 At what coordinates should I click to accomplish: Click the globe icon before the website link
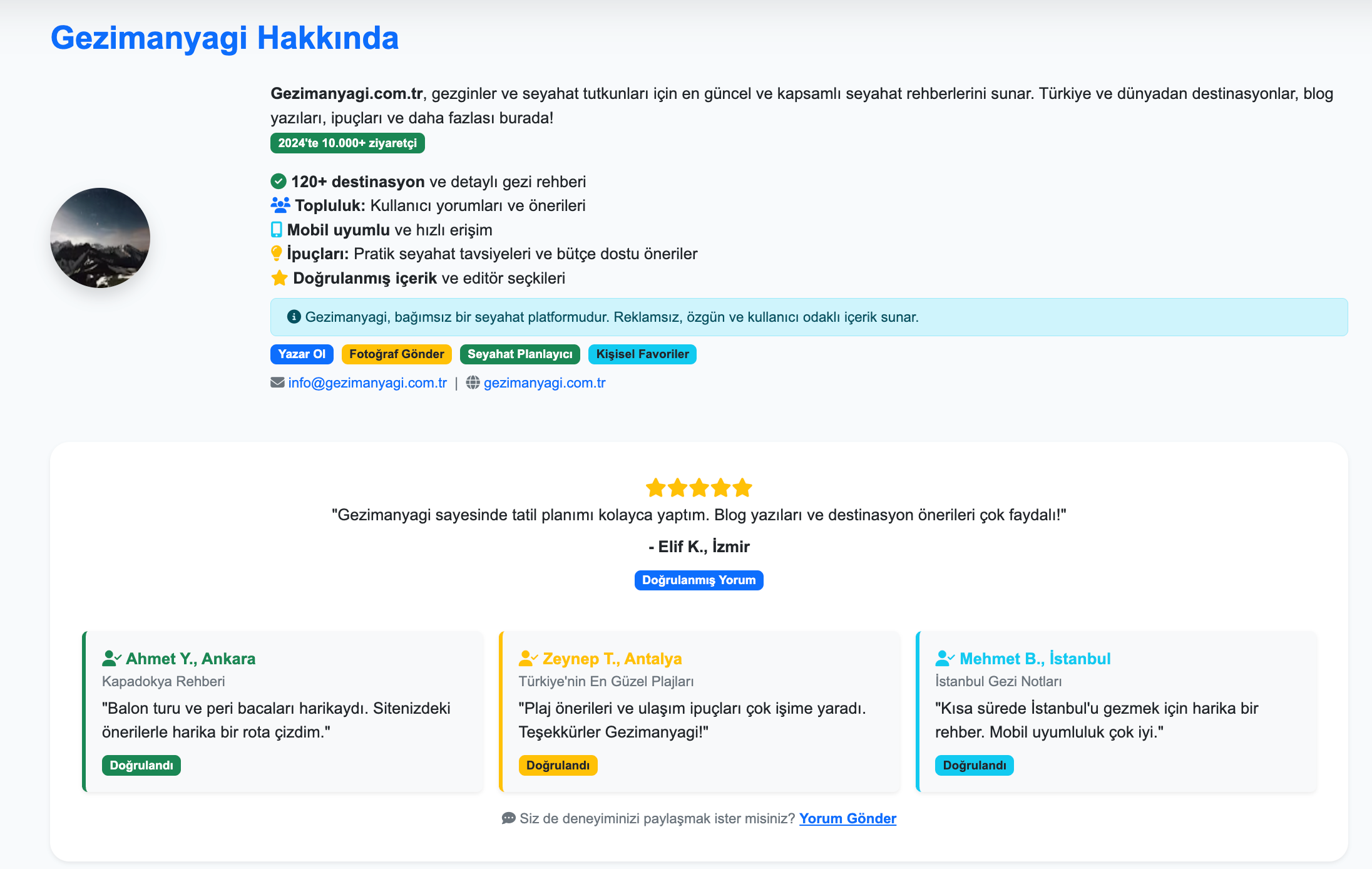[x=473, y=383]
